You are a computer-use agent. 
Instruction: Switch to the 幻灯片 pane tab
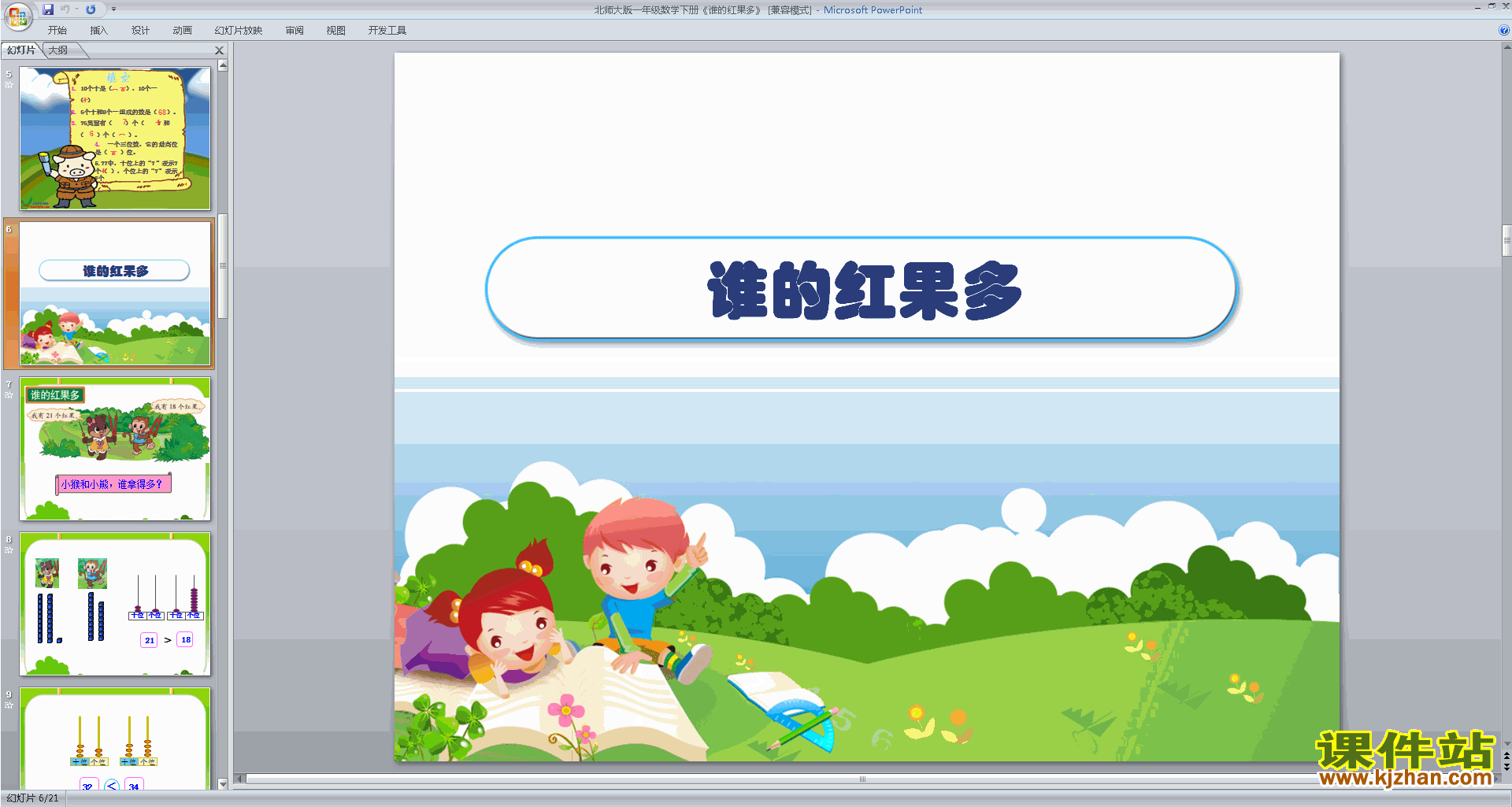click(x=21, y=50)
